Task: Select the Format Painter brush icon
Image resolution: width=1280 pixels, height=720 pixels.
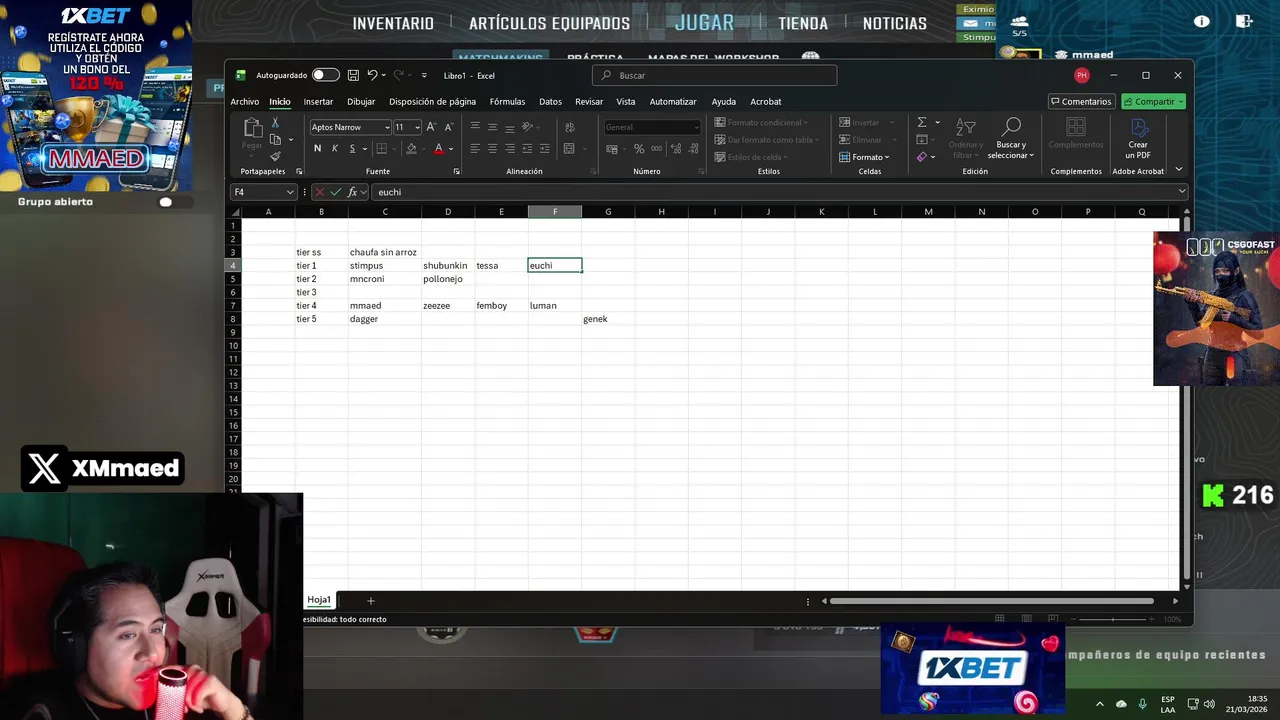Action: (x=275, y=156)
